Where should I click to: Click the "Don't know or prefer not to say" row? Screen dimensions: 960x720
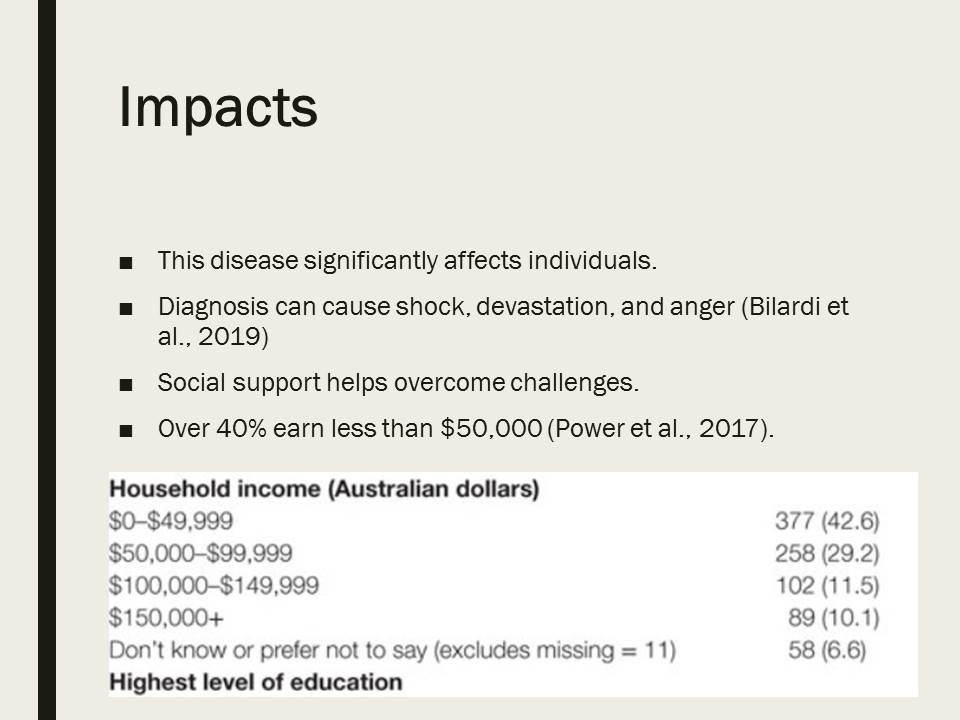[391, 651]
